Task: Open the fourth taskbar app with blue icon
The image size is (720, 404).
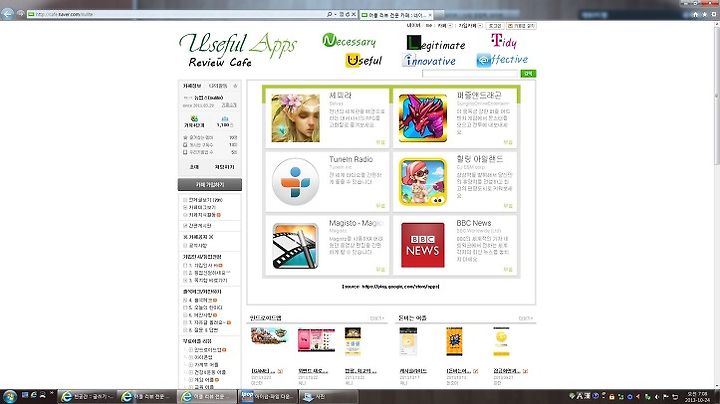Action: tap(268, 396)
